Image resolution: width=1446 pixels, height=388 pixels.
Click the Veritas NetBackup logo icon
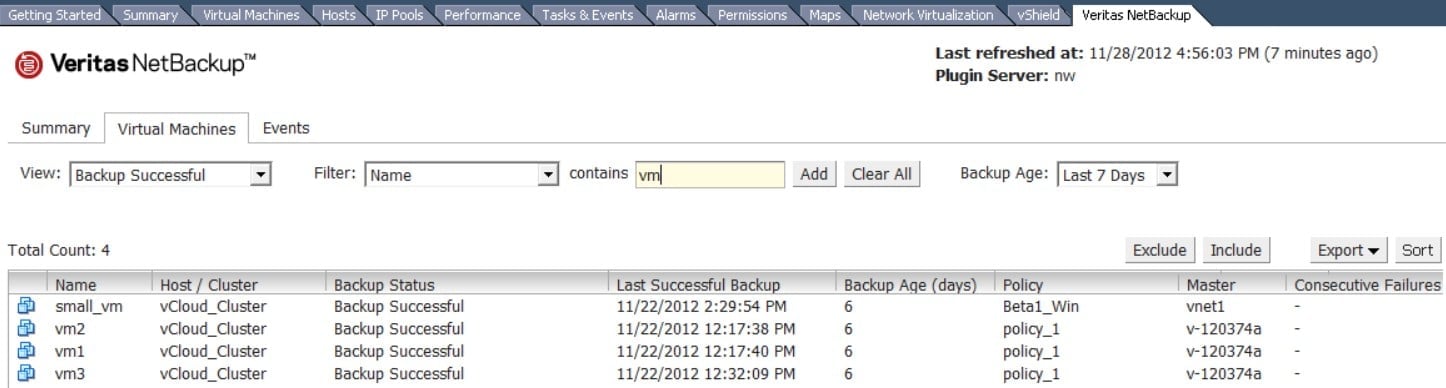coord(28,65)
